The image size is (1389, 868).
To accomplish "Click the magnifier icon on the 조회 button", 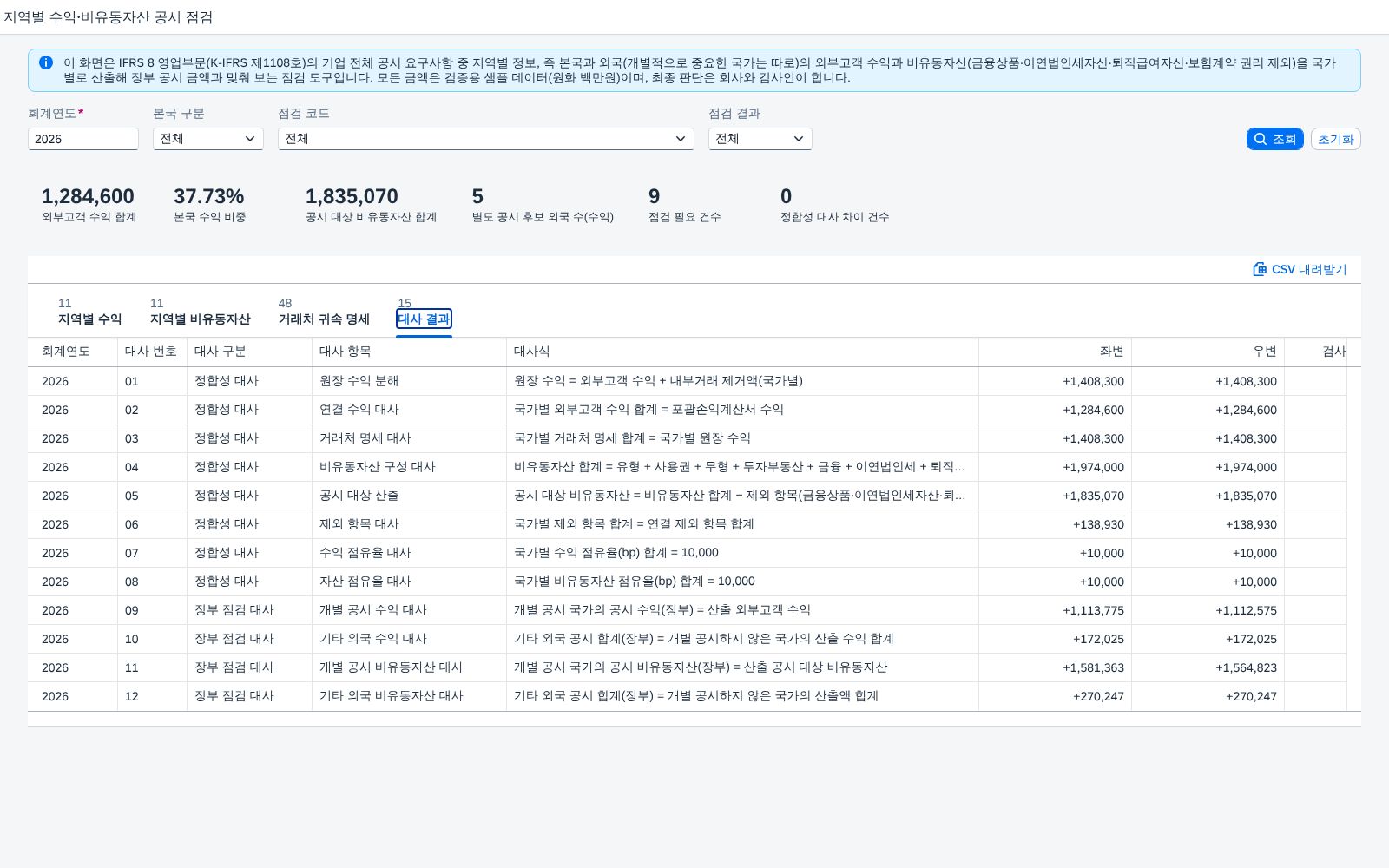I will (1261, 139).
